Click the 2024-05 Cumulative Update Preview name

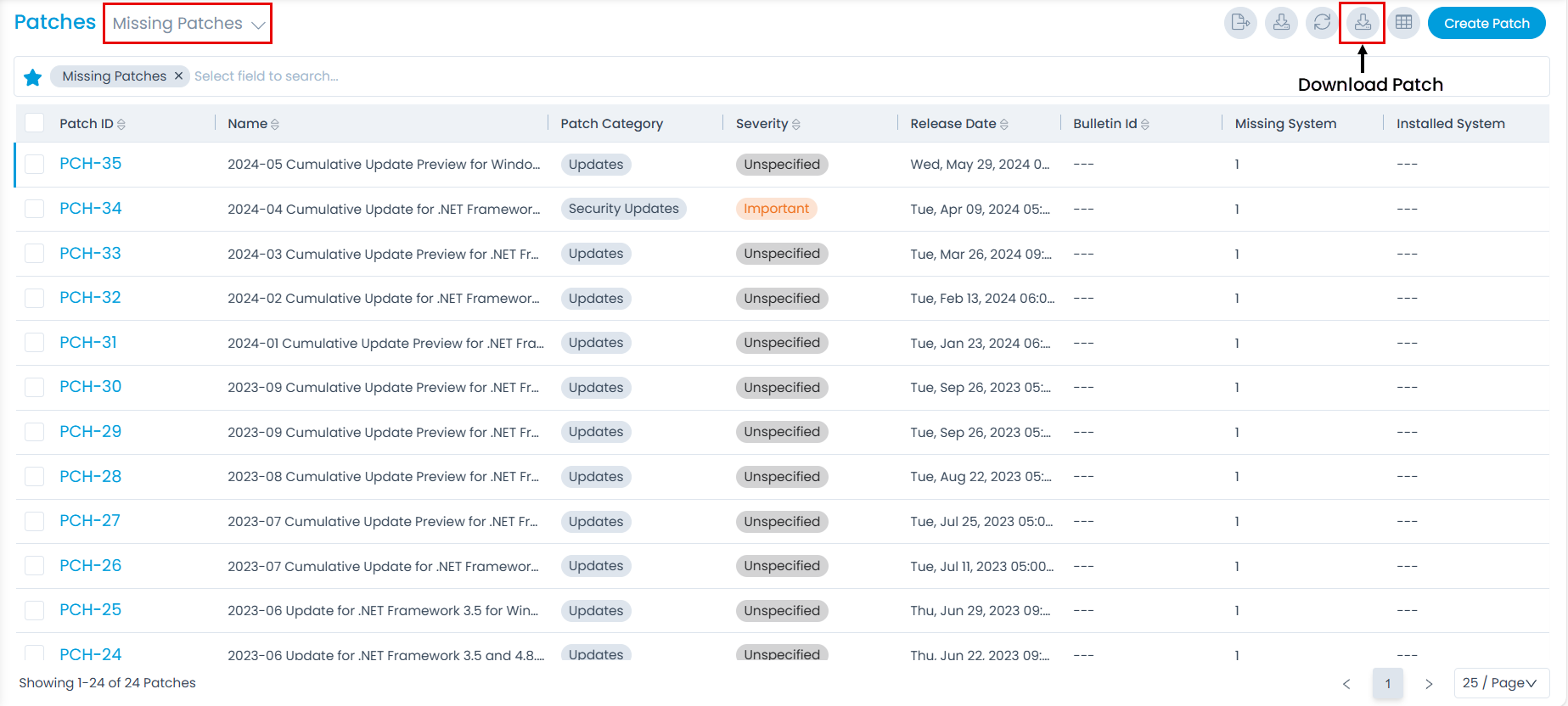pyautogui.click(x=384, y=165)
